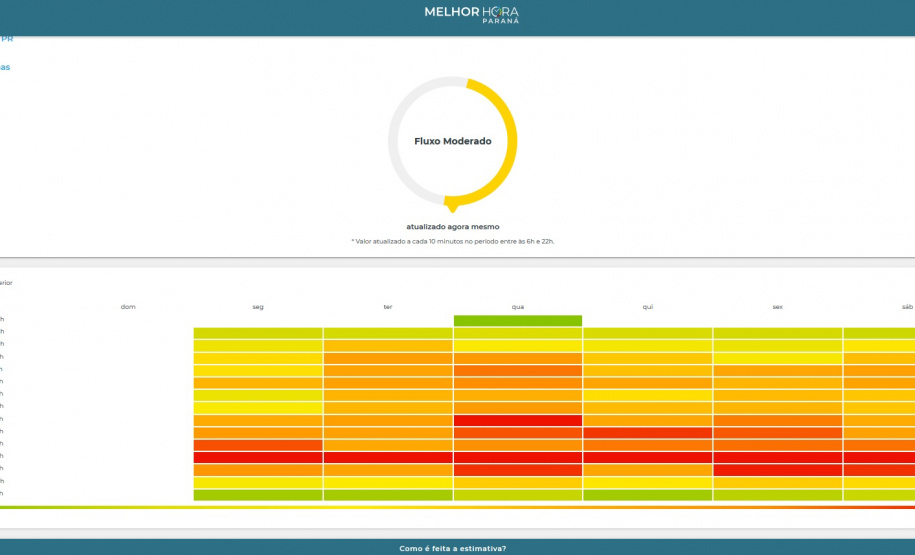The height and width of the screenshot is (555, 915).
Task: Click the lone green cell atop qua column
Action: point(518,321)
